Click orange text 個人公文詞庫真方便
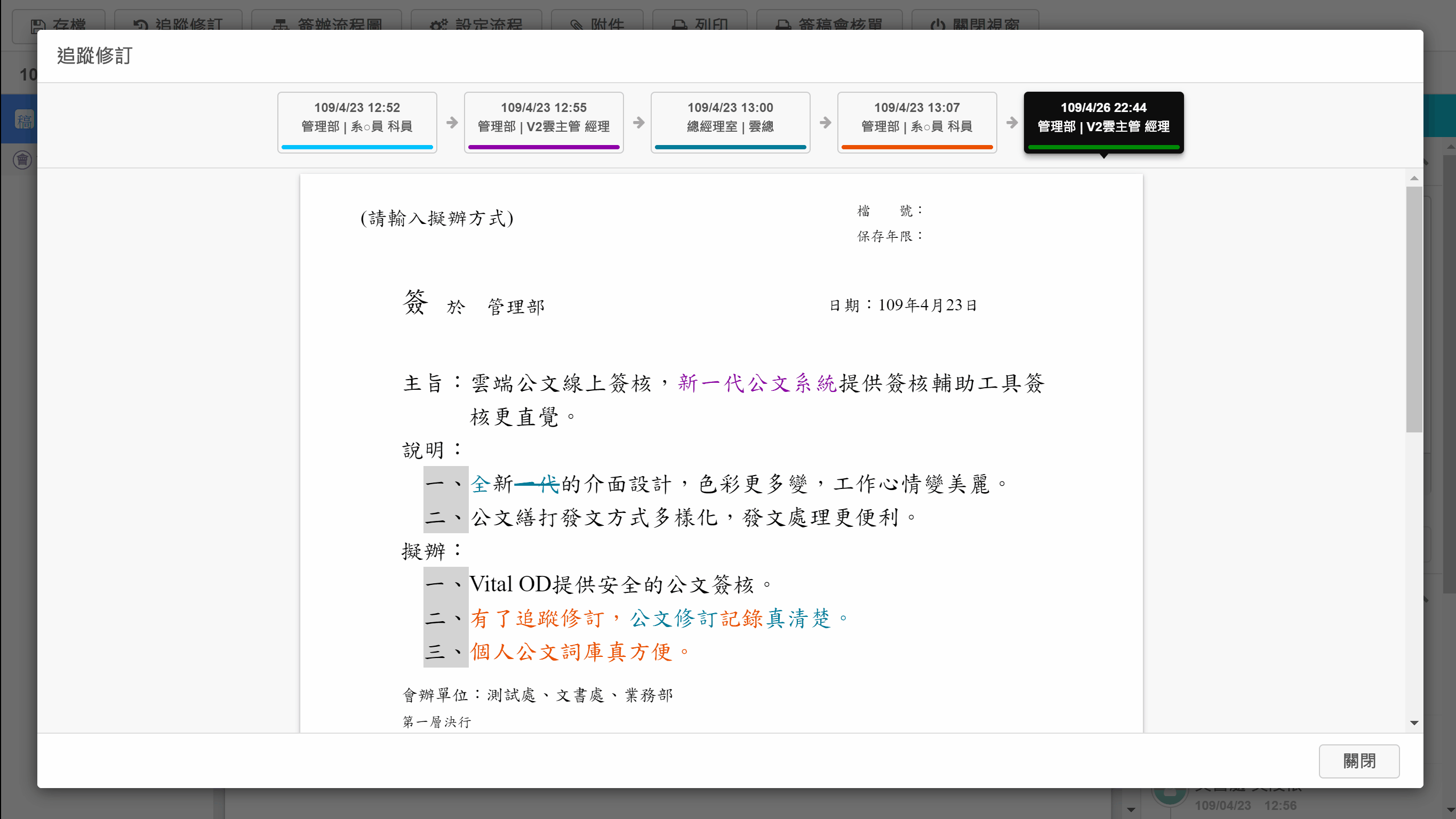The image size is (1456, 819). tap(580, 652)
